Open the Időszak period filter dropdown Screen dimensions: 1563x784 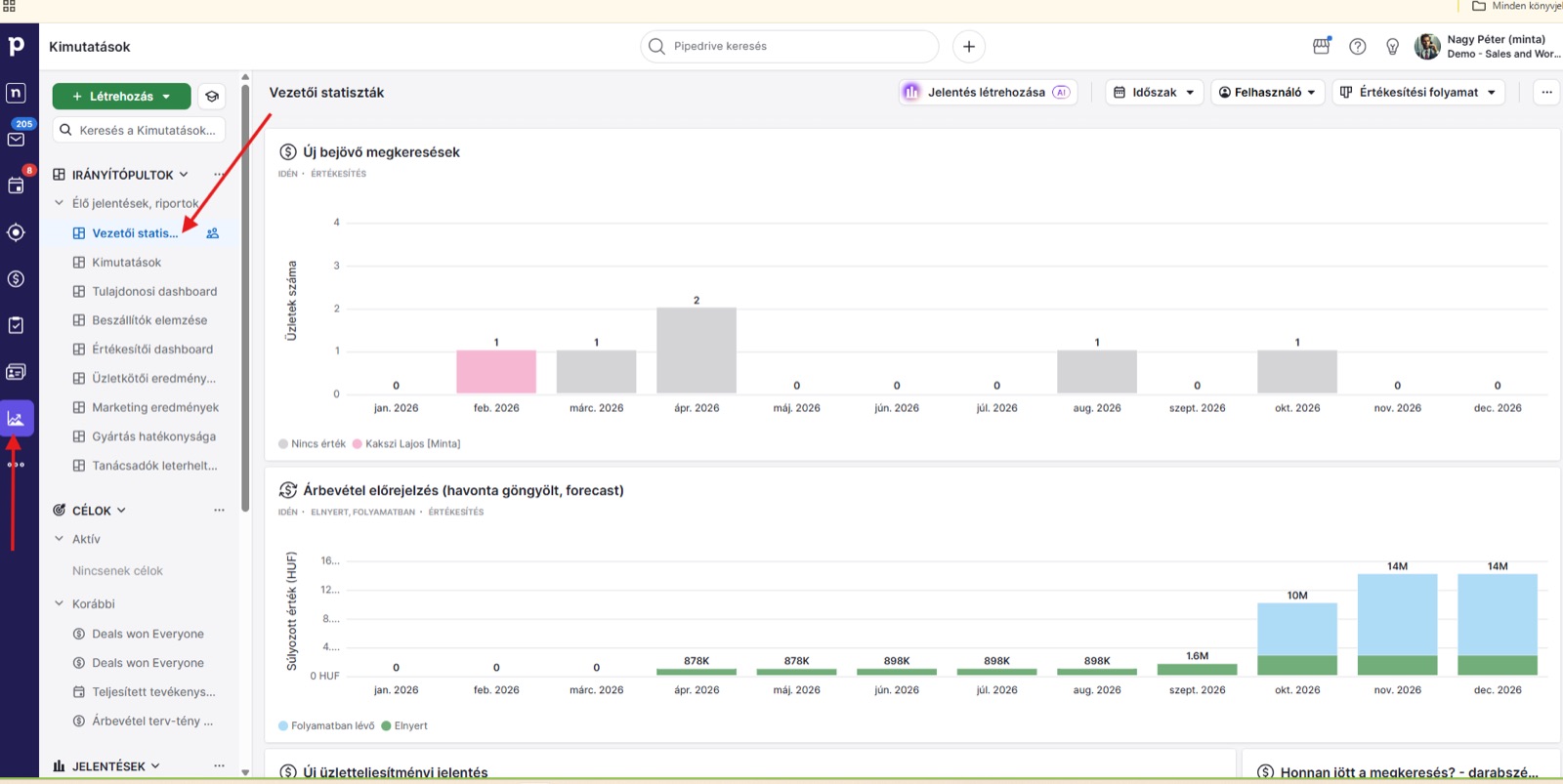(1154, 93)
